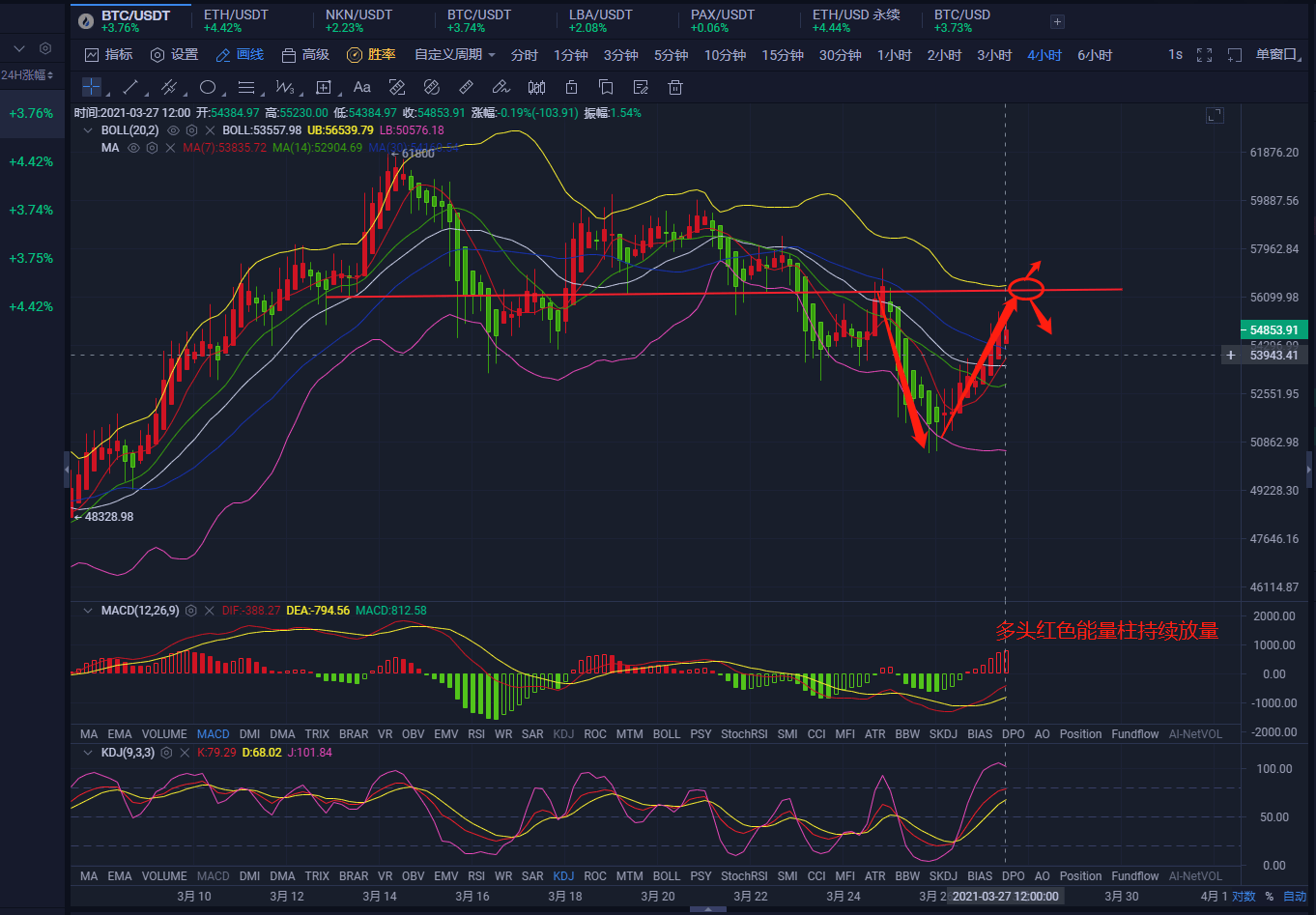
Task: Click the fullscreen chart icon
Action: point(1204,55)
